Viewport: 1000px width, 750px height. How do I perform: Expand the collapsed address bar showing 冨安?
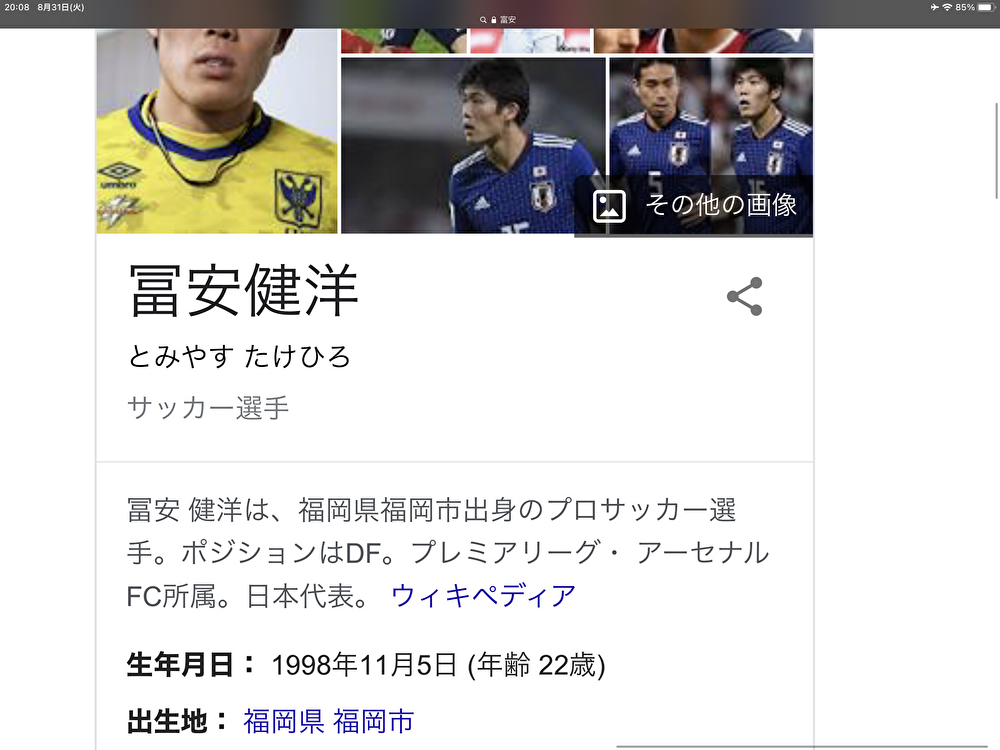pos(498,20)
